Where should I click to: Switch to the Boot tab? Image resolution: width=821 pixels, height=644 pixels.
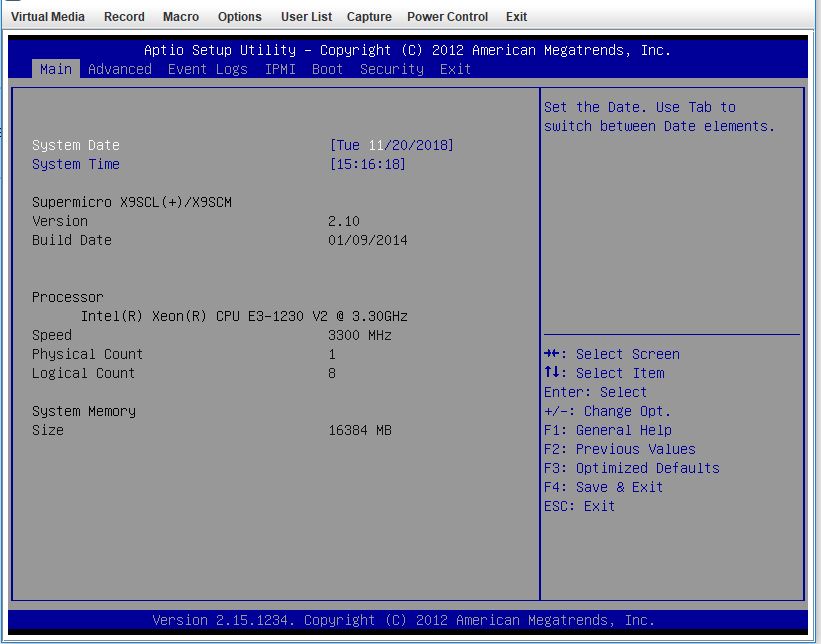[x=327, y=69]
